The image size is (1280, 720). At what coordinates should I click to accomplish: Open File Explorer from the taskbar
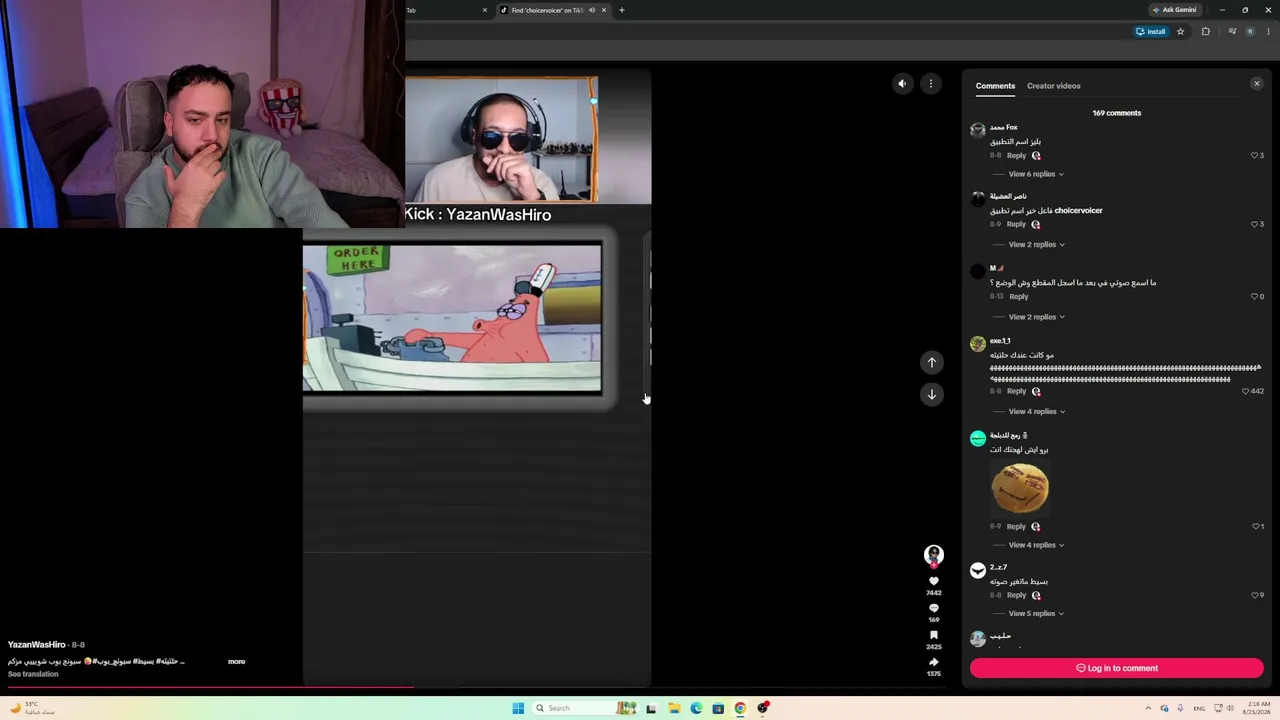click(674, 708)
